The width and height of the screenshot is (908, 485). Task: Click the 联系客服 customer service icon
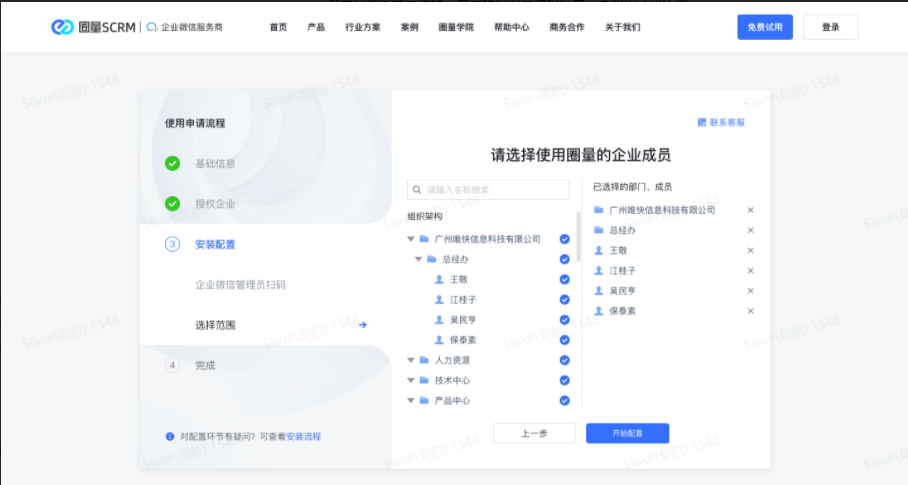pyautogui.click(x=702, y=123)
